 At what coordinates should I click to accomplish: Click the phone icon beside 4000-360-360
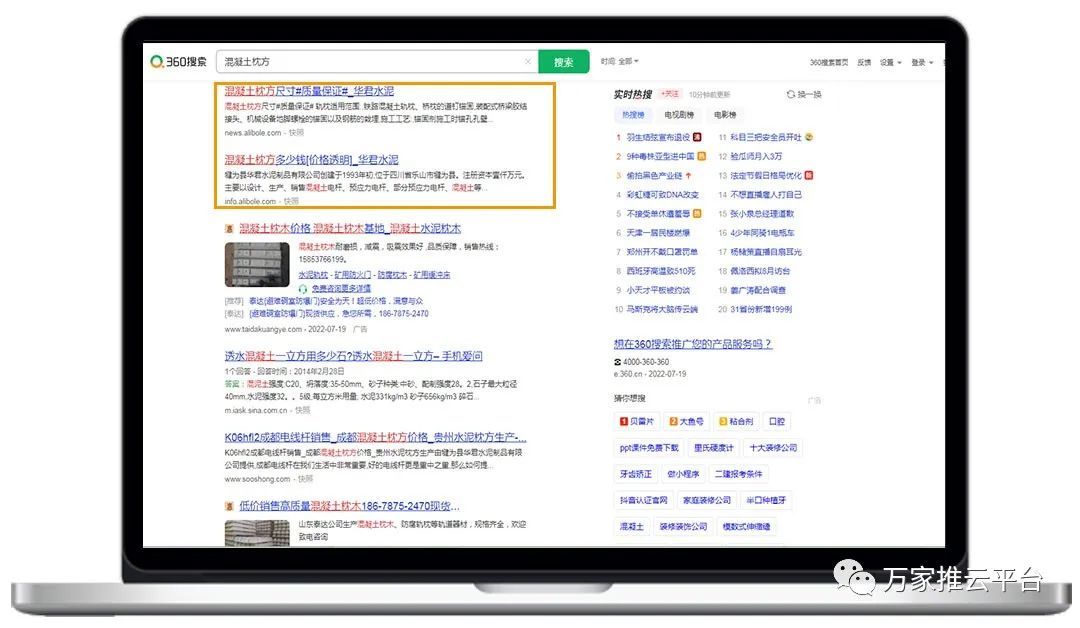click(x=618, y=362)
